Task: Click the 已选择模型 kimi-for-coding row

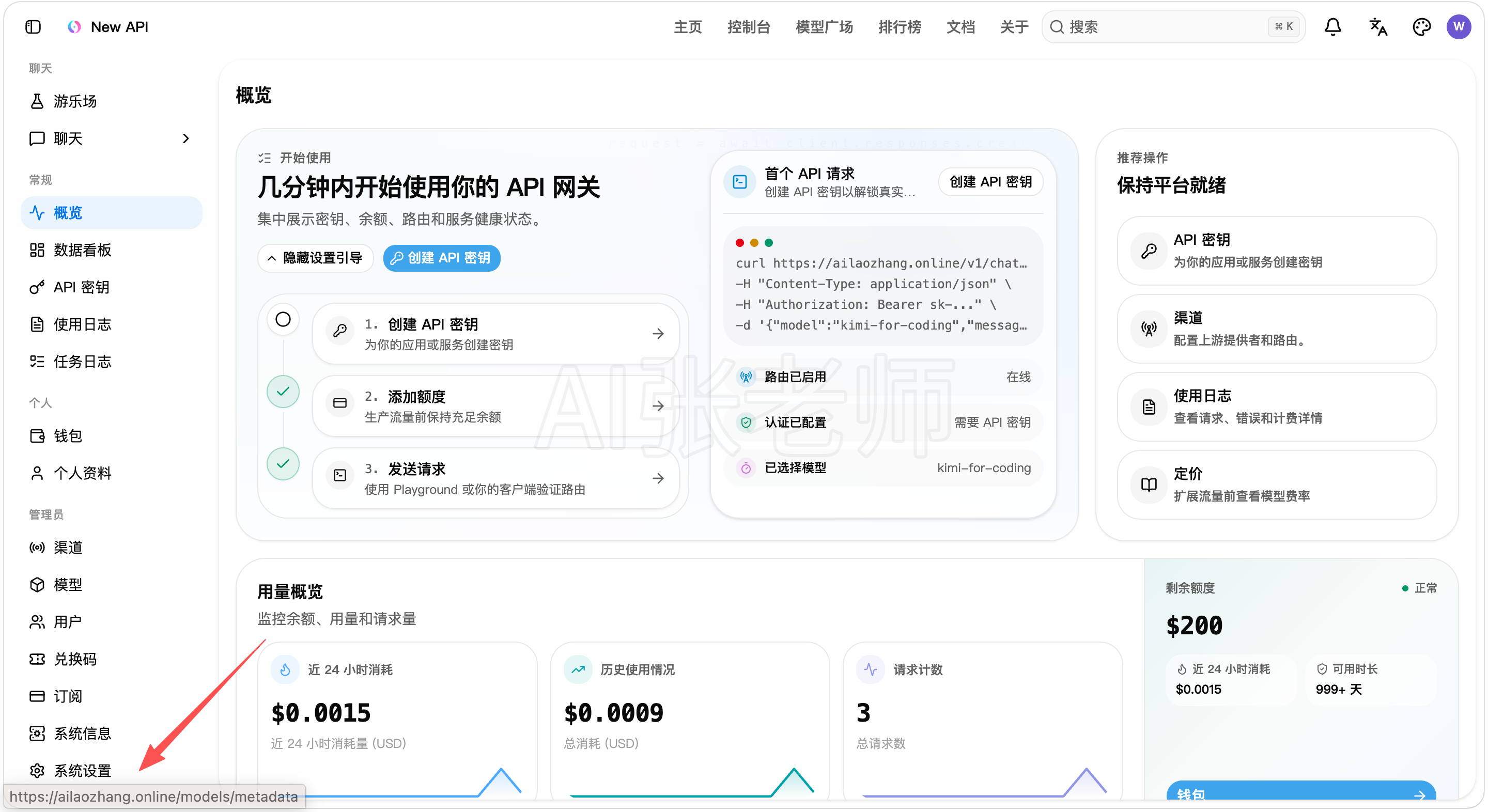Action: tap(882, 468)
